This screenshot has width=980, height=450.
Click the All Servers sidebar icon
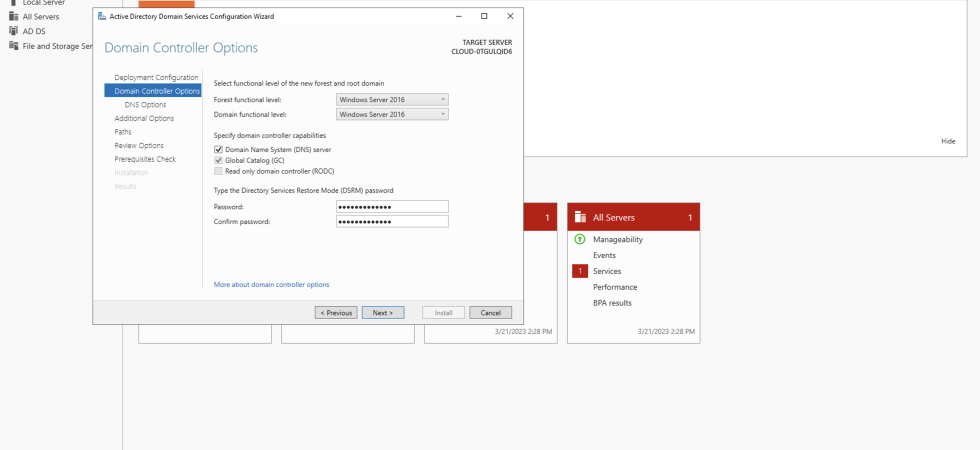(13, 17)
